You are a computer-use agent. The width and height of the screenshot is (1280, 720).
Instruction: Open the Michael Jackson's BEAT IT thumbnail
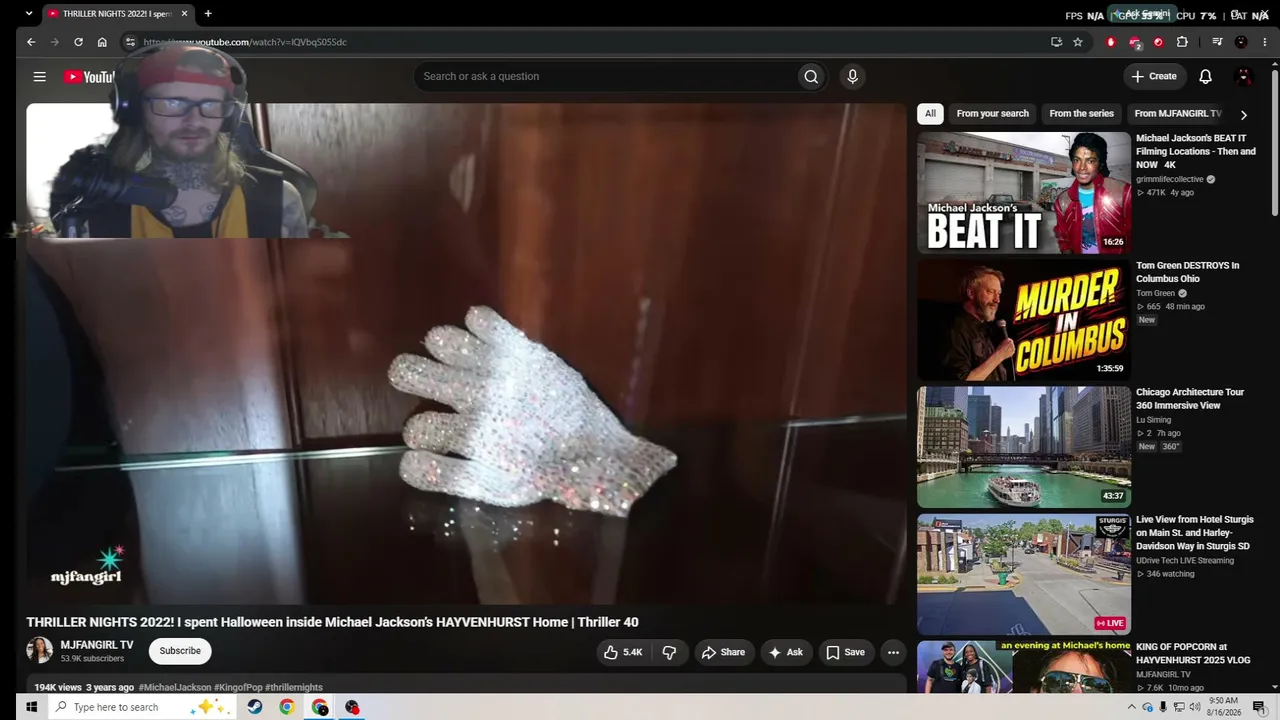coord(1024,193)
